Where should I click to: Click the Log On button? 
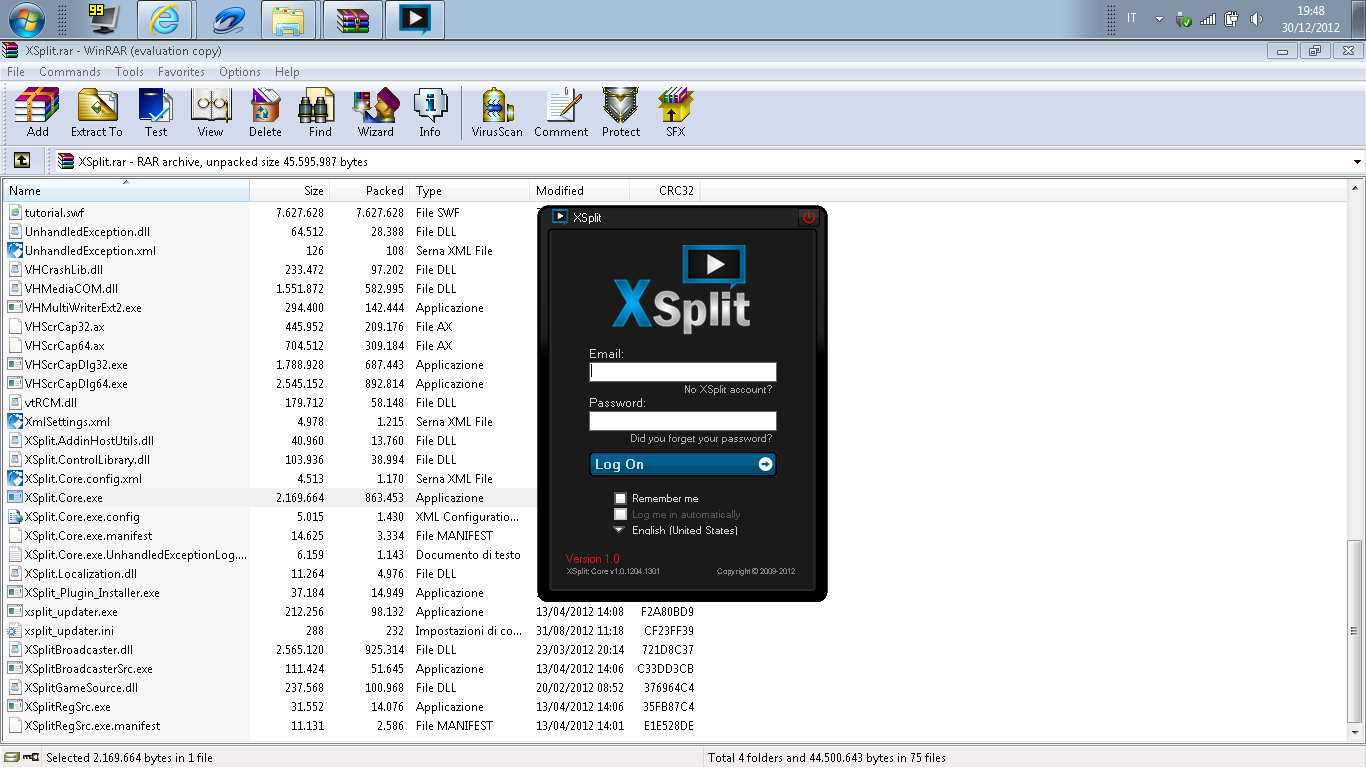(683, 464)
